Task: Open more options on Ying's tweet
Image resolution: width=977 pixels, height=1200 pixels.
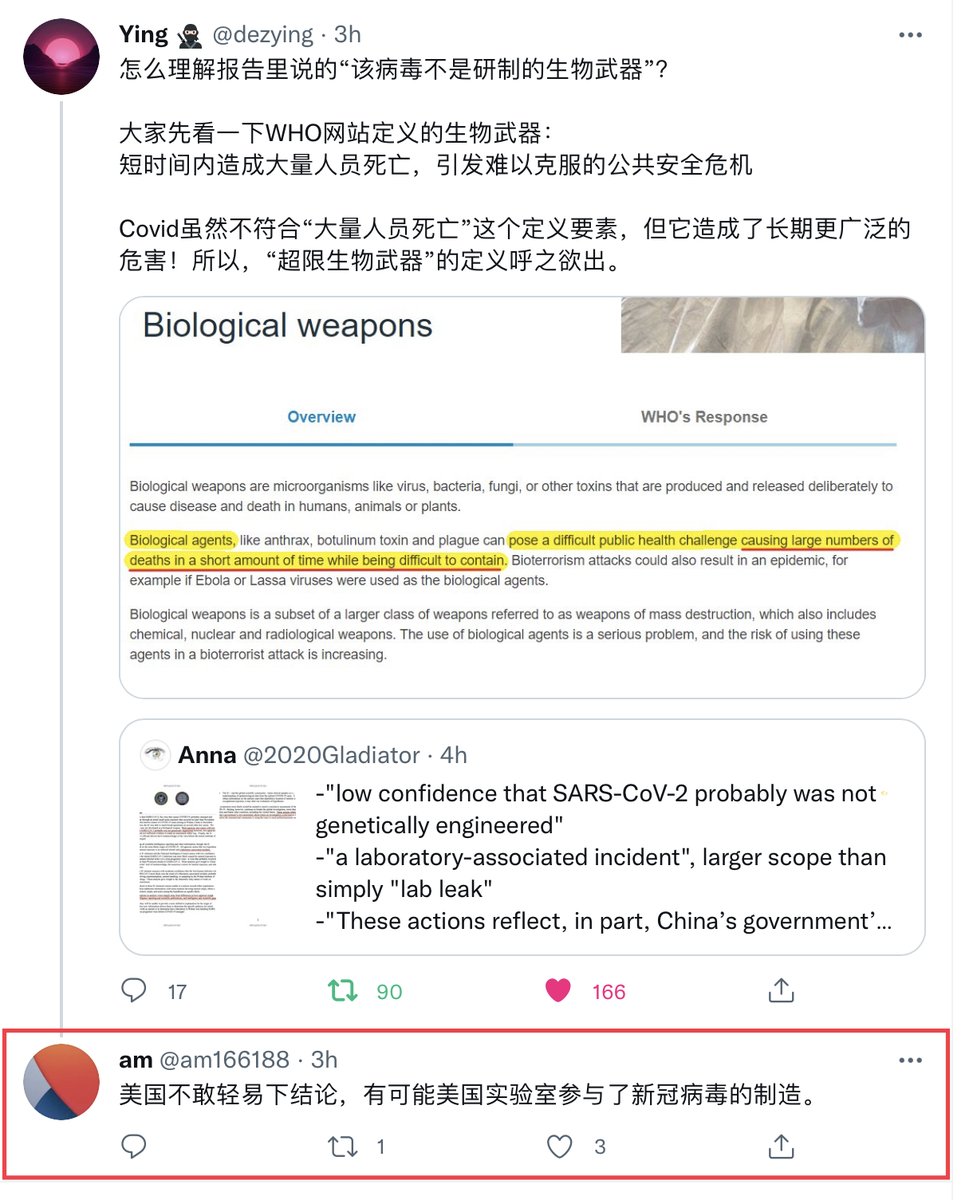Action: click(x=910, y=35)
